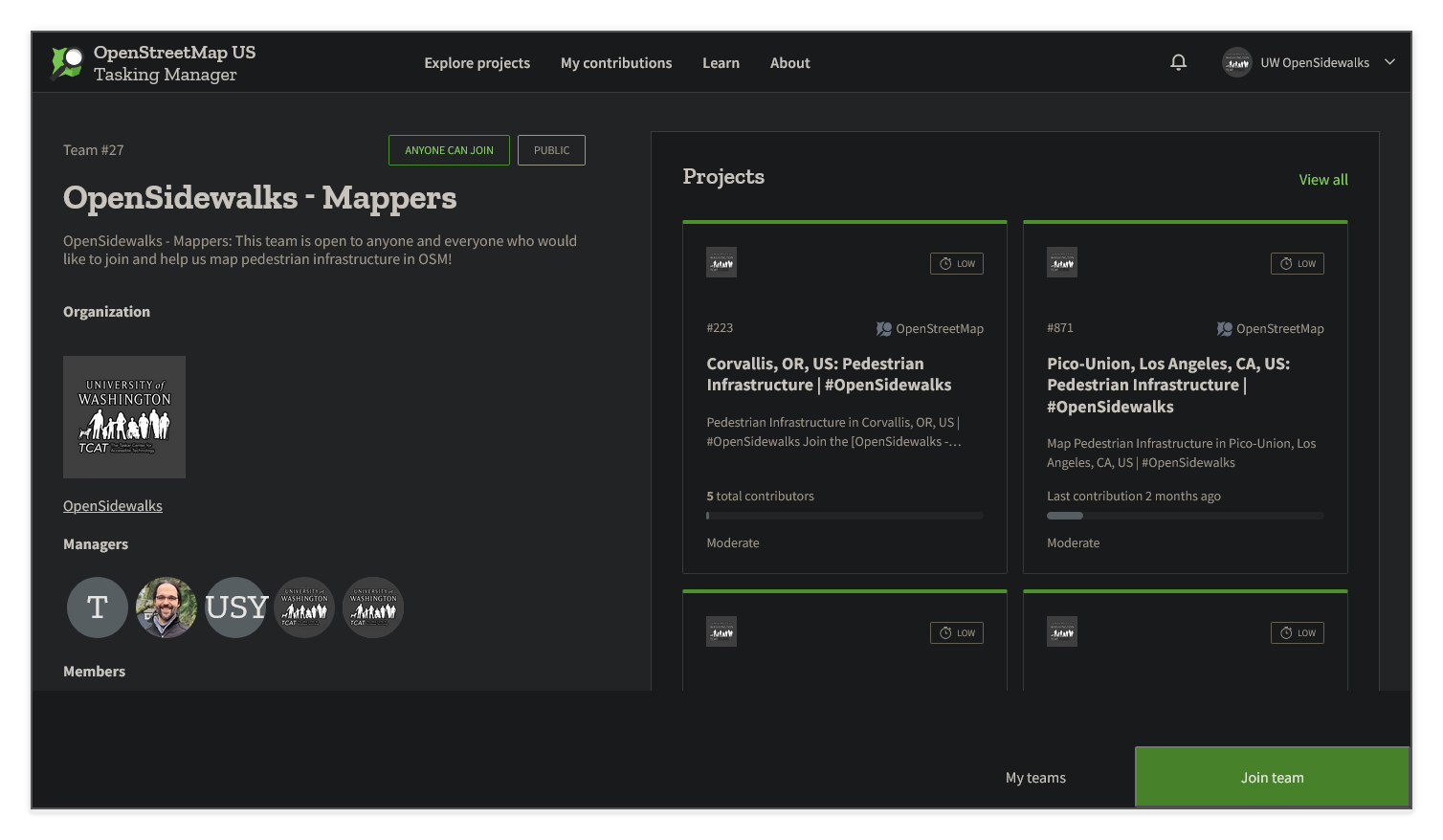Open the notifications bell
1443x840 pixels.
click(x=1178, y=61)
